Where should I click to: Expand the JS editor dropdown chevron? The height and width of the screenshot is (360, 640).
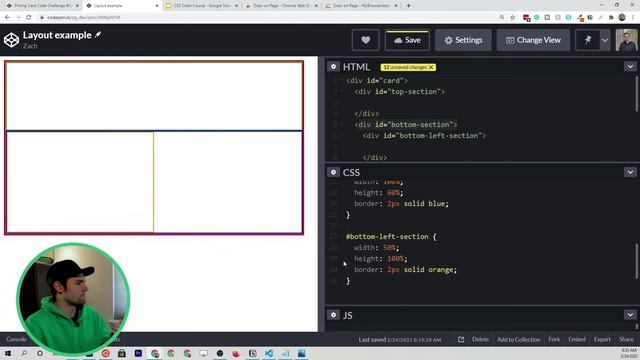point(630,315)
